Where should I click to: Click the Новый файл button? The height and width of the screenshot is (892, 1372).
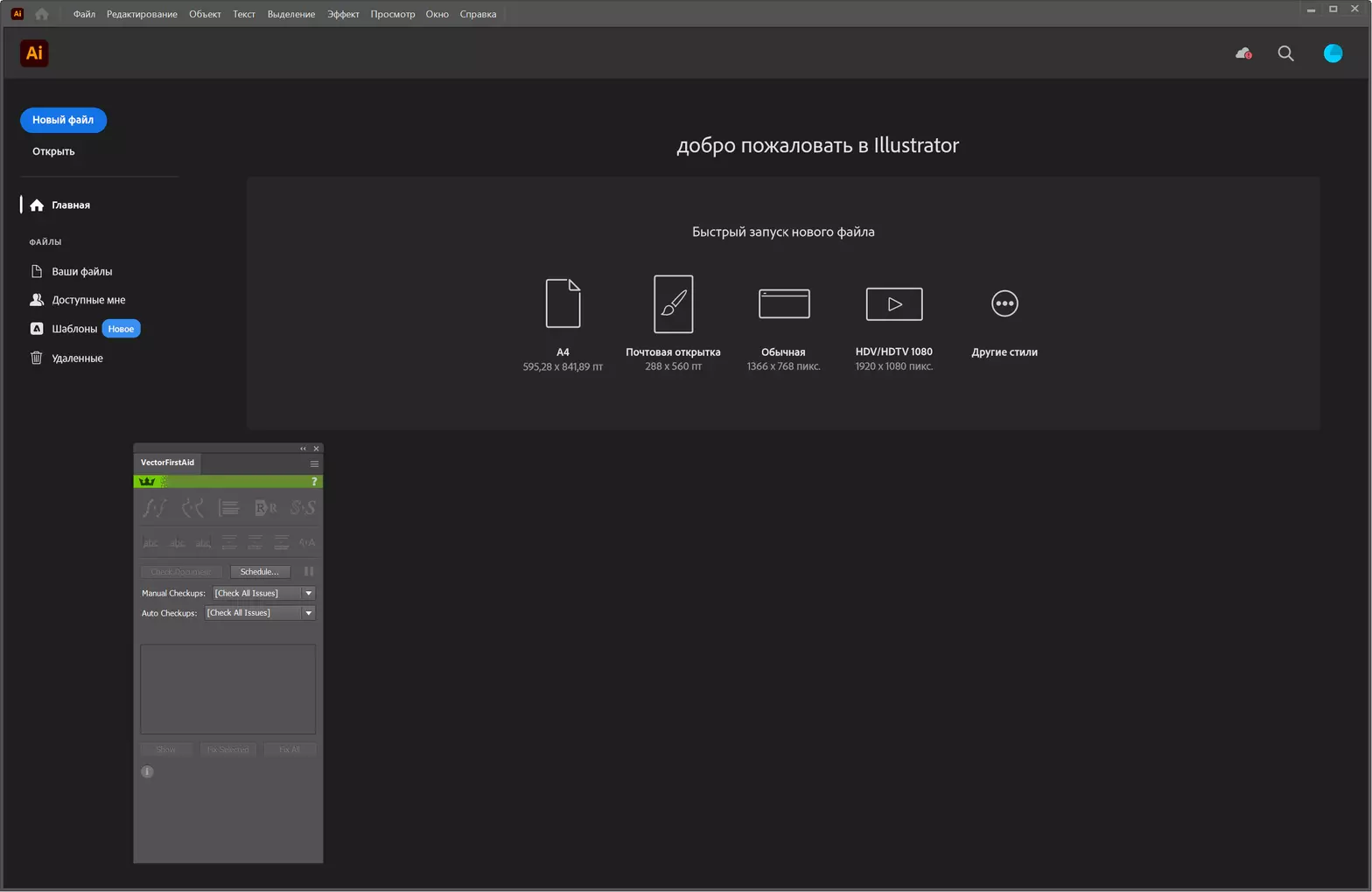click(63, 120)
